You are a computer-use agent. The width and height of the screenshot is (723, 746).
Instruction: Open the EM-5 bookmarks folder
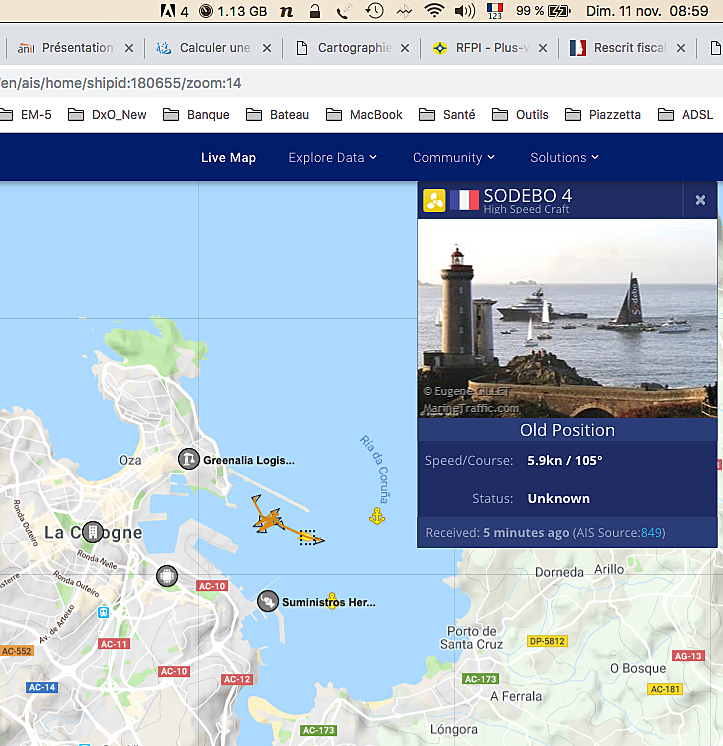26,115
